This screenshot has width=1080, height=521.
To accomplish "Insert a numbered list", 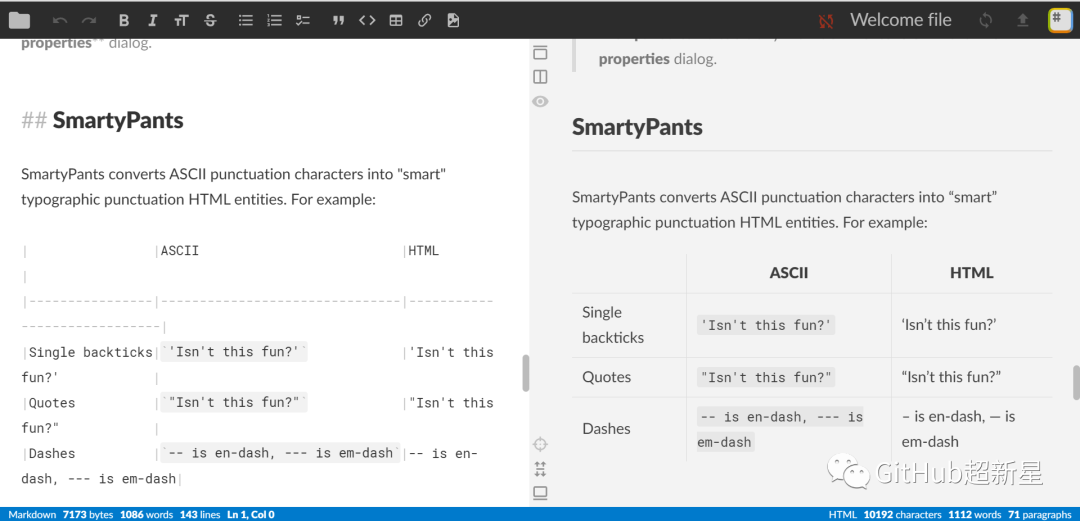I will tap(275, 21).
